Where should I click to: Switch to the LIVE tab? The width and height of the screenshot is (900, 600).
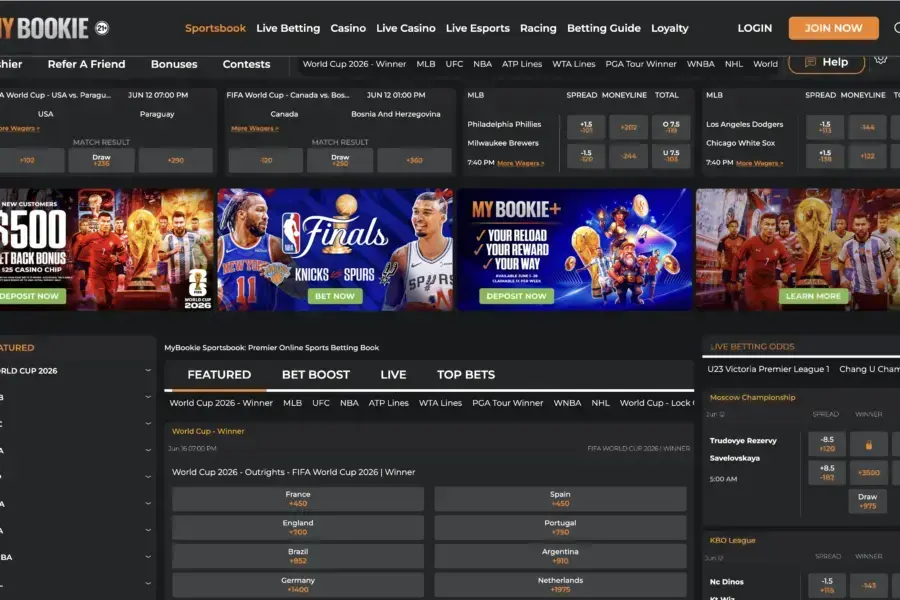tap(393, 375)
